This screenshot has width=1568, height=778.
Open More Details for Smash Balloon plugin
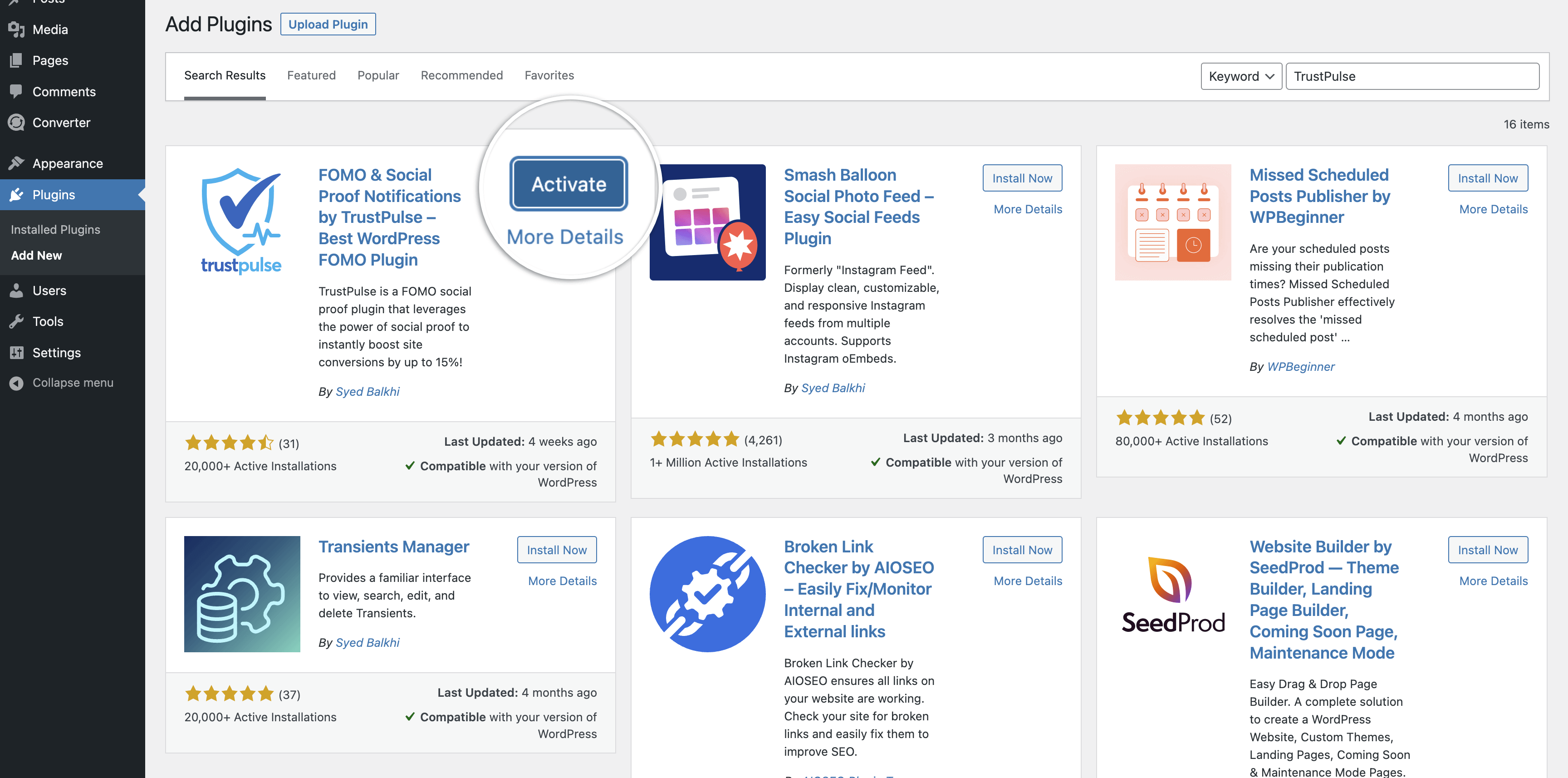point(1028,209)
